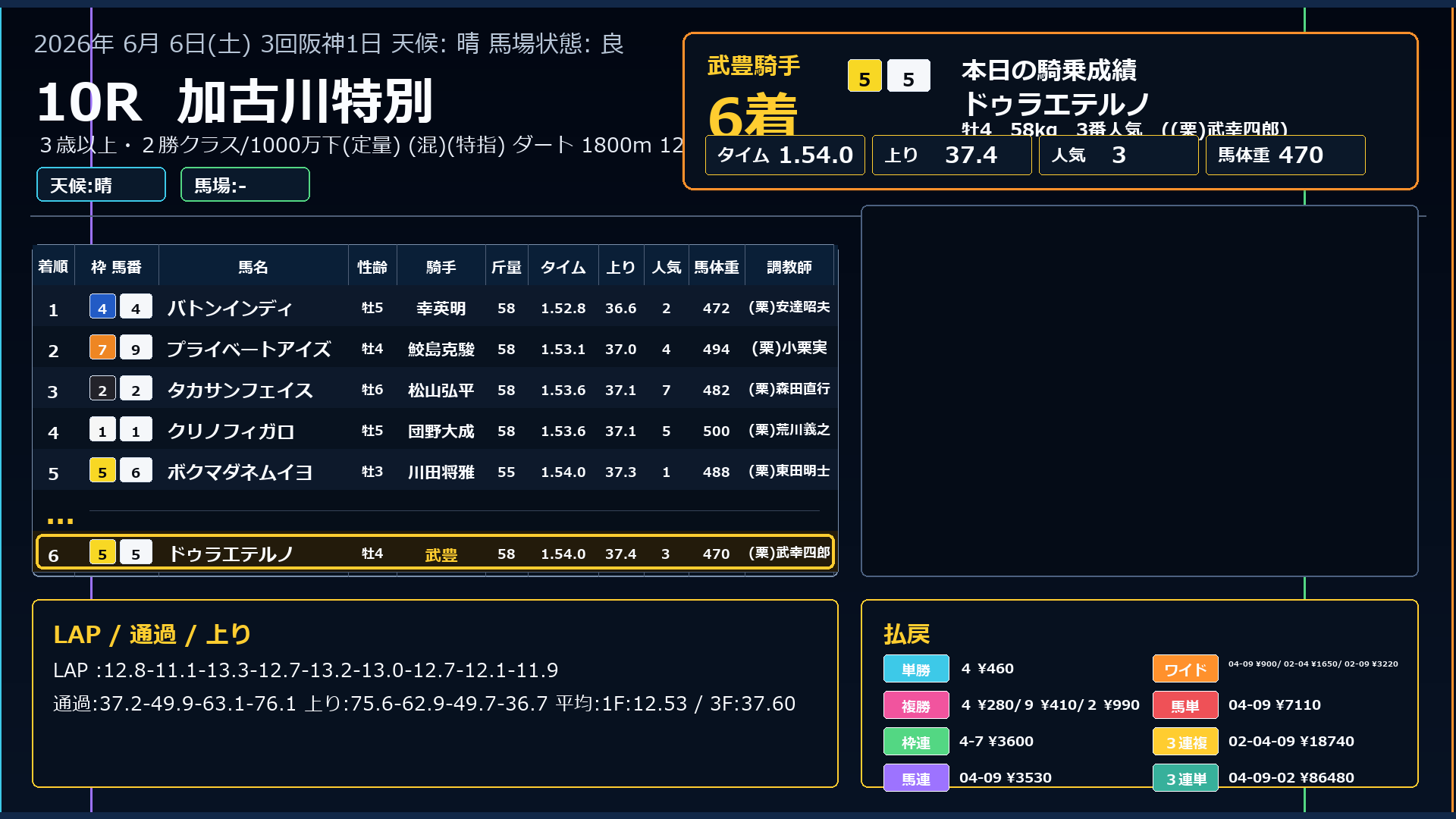1456x819 pixels.
Task: Click the 3連単 payout label
Action: pos(1185,778)
